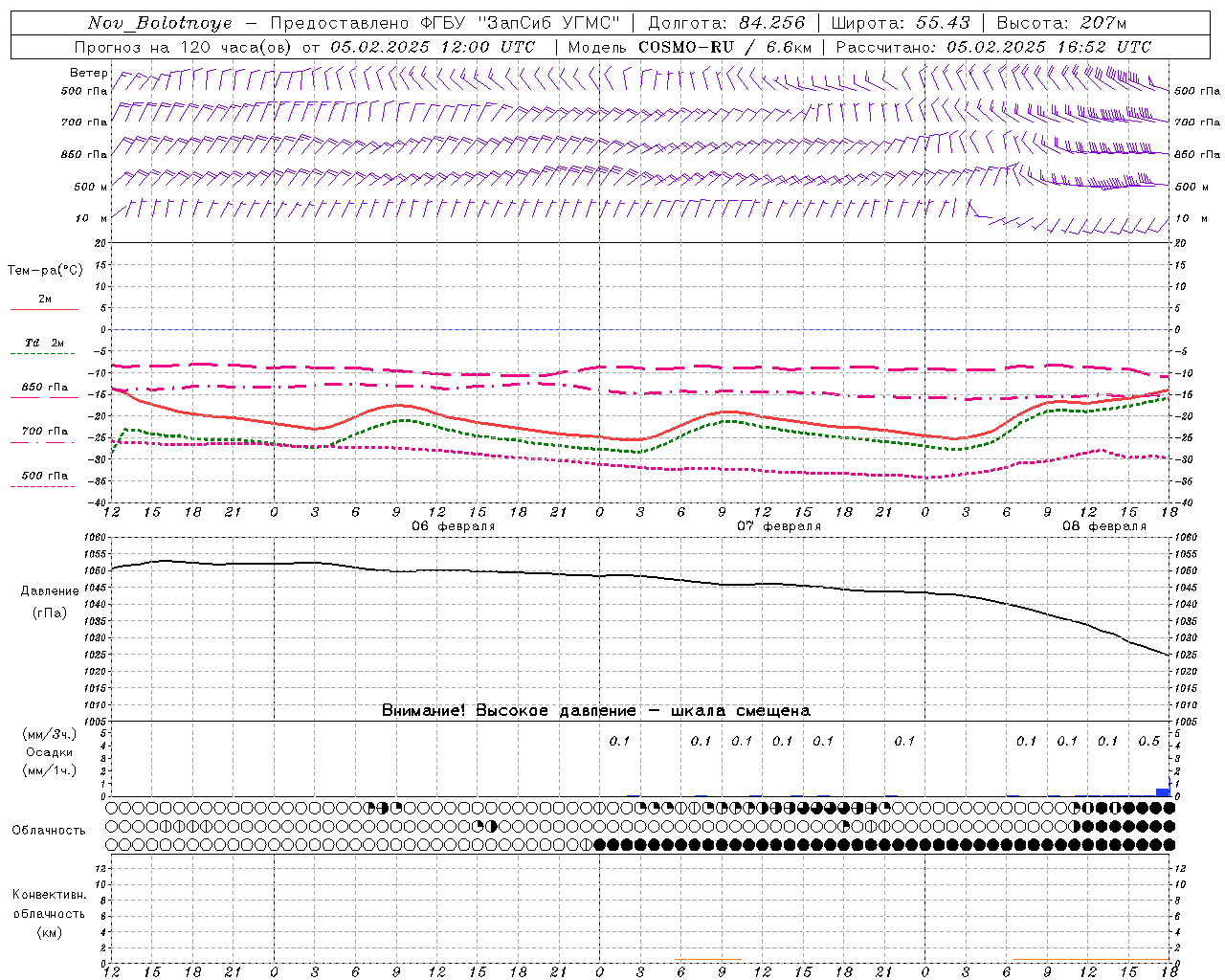Click the forecast start 05.02.2025 12:00 UTC
Screen dimensions: 1225x980
433,47
